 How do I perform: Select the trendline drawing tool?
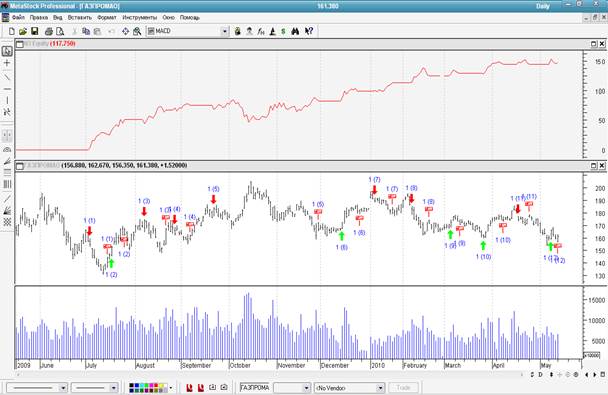click(7, 77)
